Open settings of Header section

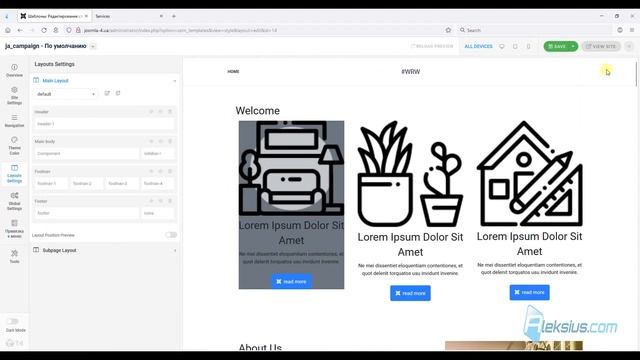pos(161,111)
